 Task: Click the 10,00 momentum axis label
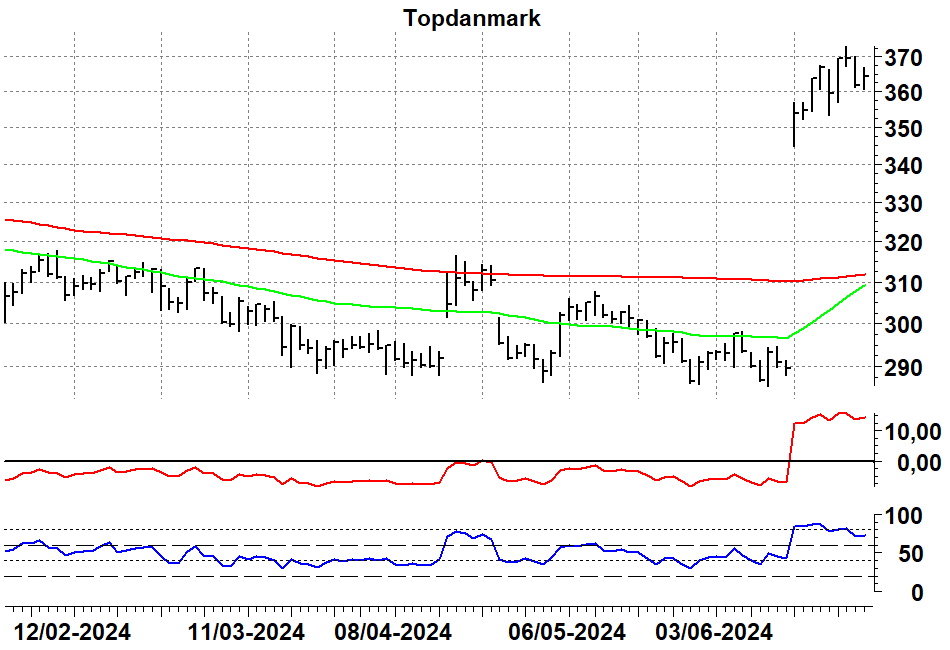pyautogui.click(x=913, y=433)
